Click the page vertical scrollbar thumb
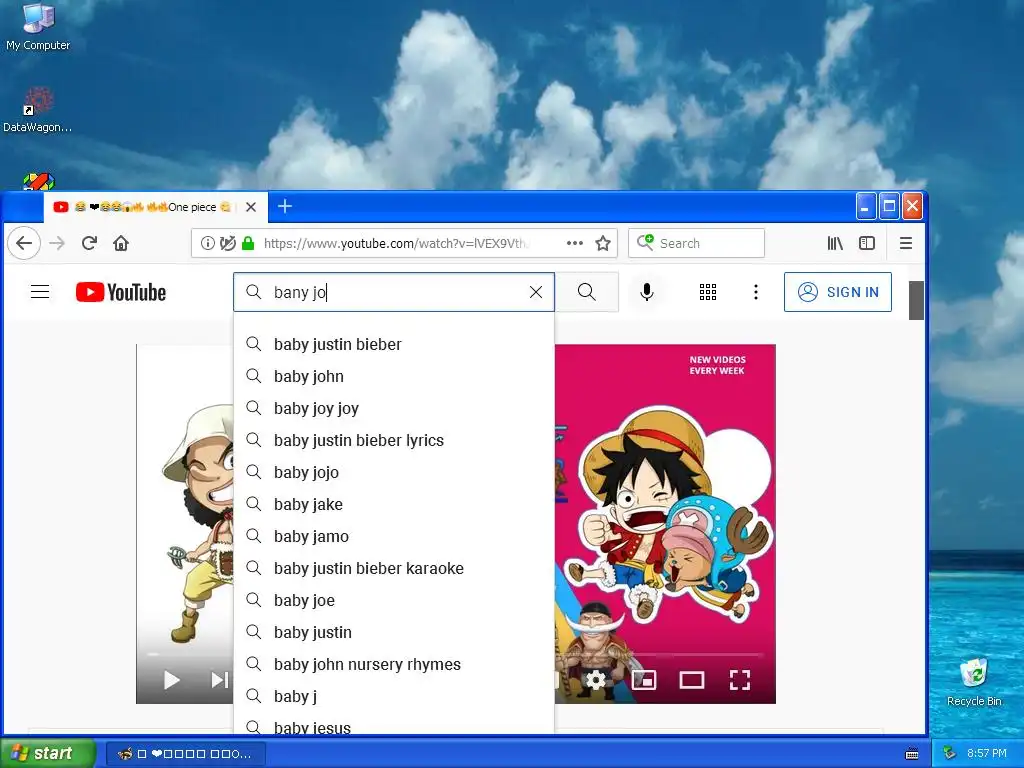Screen dimensions: 1024x768 916,300
